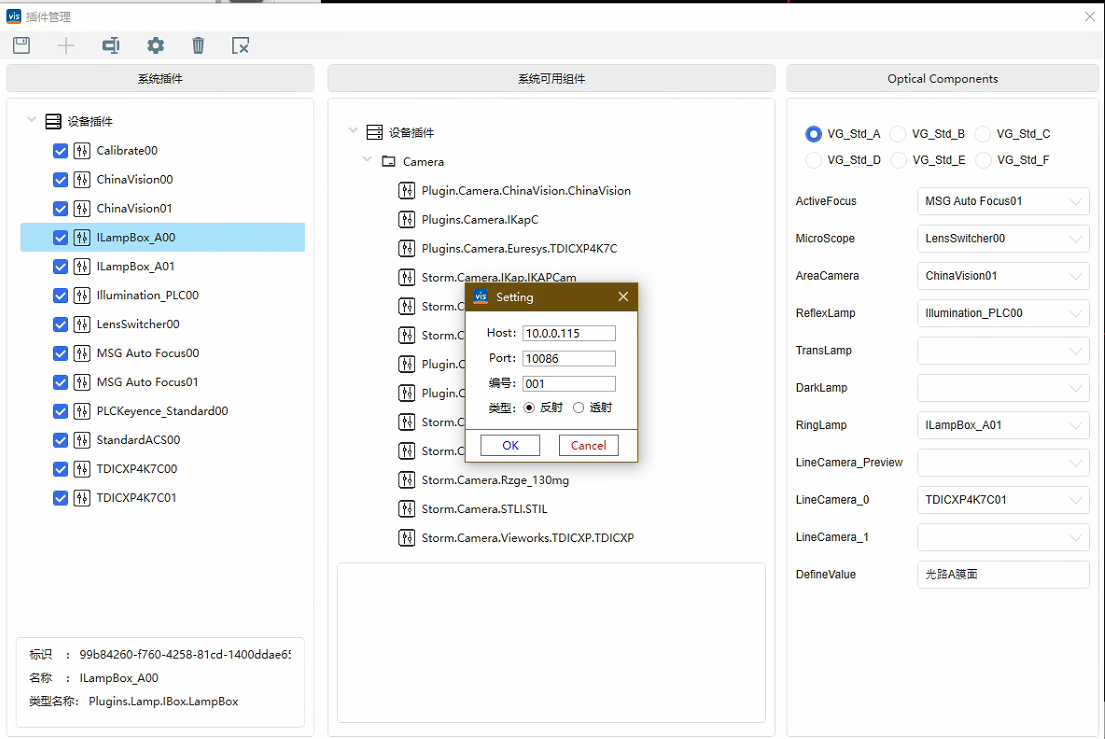Click the Port input field
Screen dimensions: 1105x739
click(569, 359)
